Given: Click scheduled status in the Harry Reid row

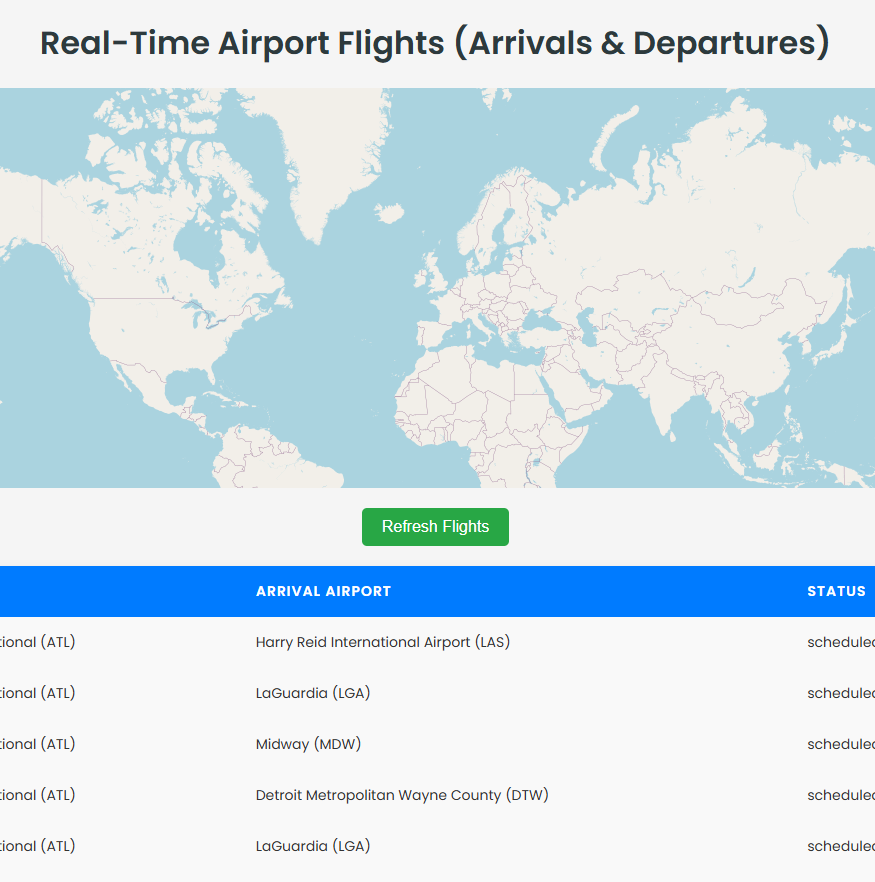Looking at the screenshot, I should coord(840,642).
